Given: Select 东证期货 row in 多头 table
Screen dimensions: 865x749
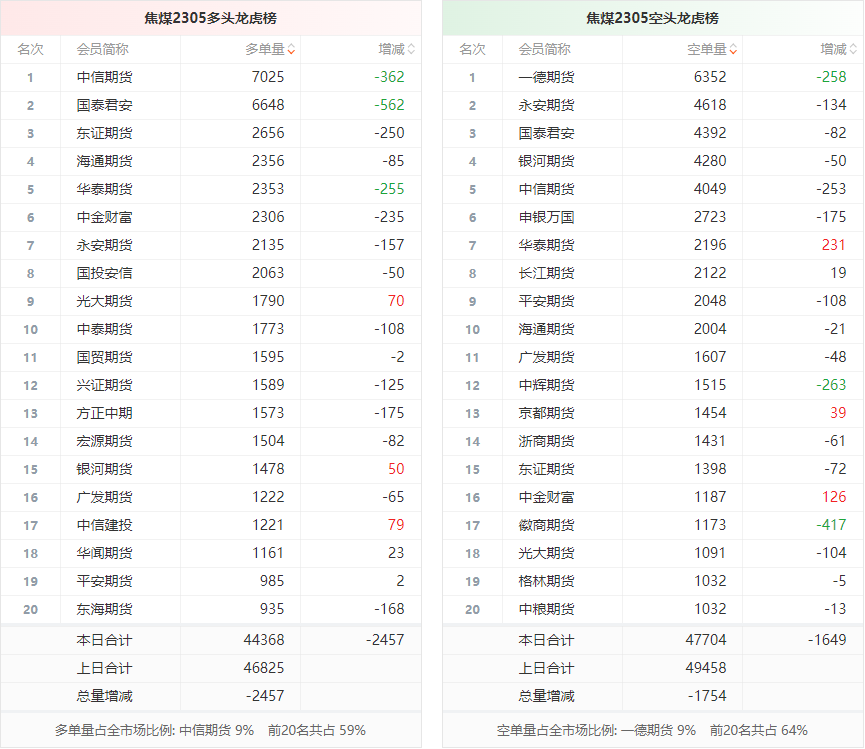Looking at the screenshot, I should click(x=104, y=133).
